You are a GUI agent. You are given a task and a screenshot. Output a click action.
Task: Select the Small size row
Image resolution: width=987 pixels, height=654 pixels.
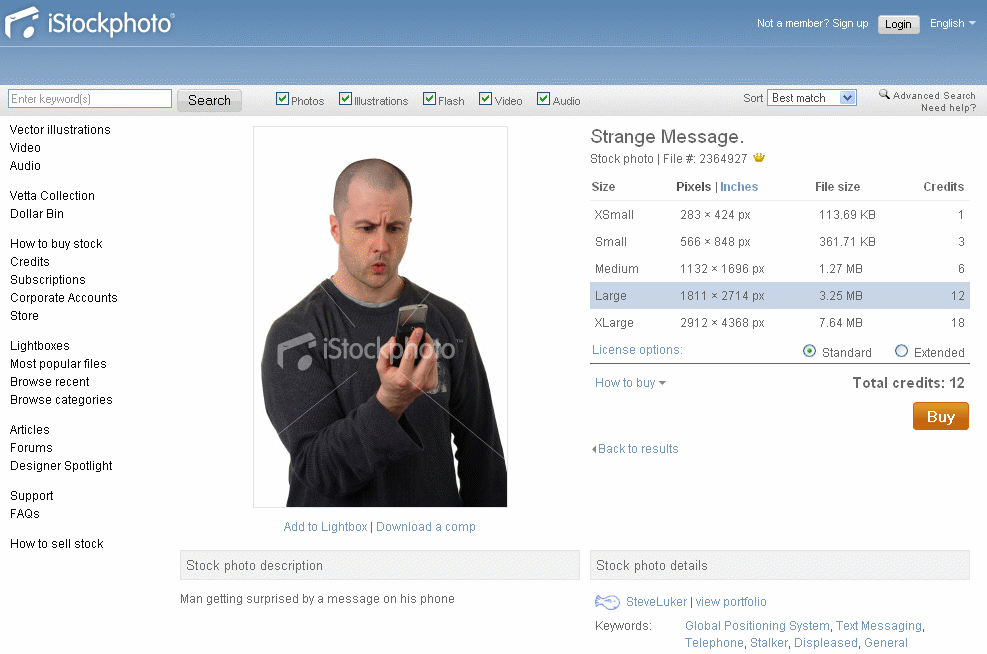coord(779,242)
